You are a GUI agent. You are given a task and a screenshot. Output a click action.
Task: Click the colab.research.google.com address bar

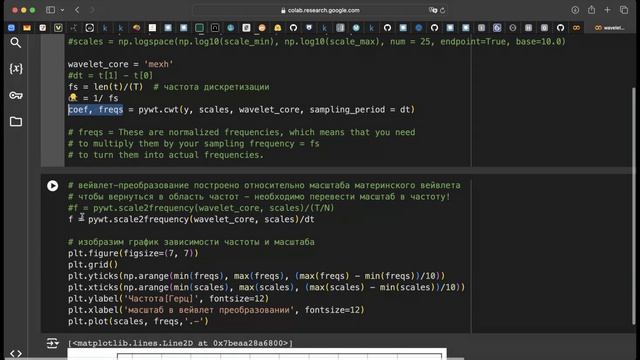pos(320,10)
